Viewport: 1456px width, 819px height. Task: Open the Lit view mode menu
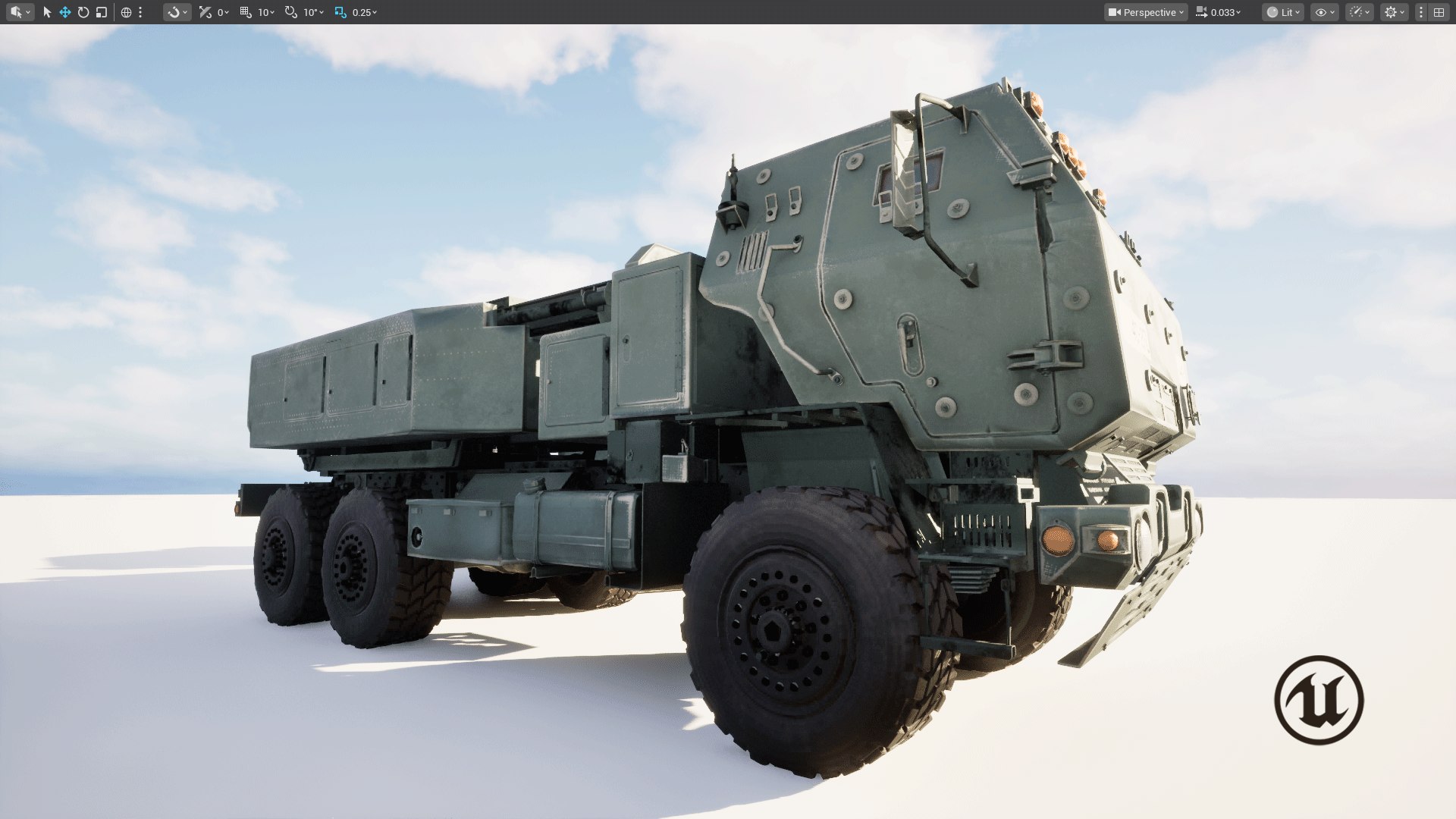click(1283, 12)
